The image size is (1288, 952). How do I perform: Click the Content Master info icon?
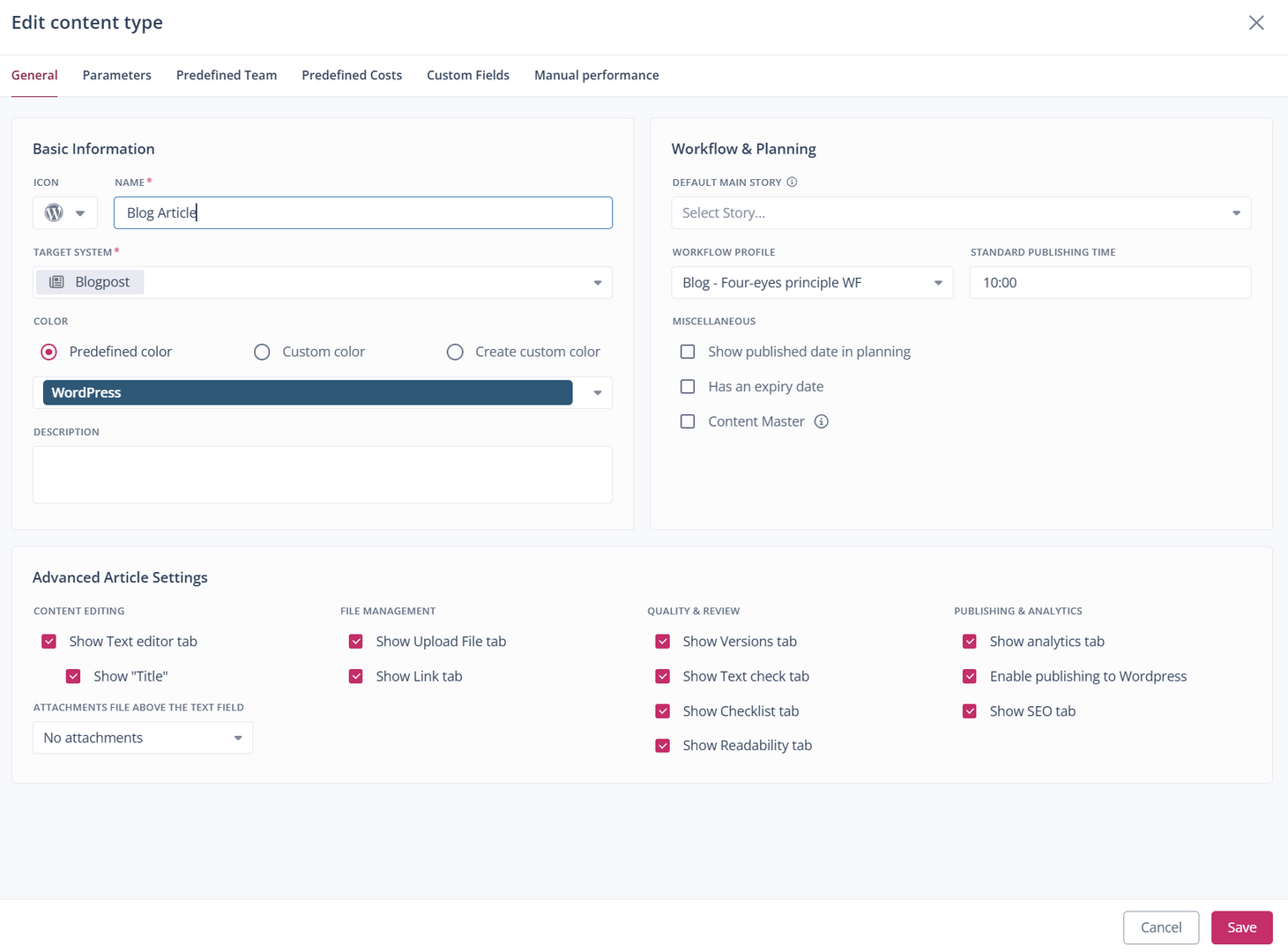(x=821, y=421)
